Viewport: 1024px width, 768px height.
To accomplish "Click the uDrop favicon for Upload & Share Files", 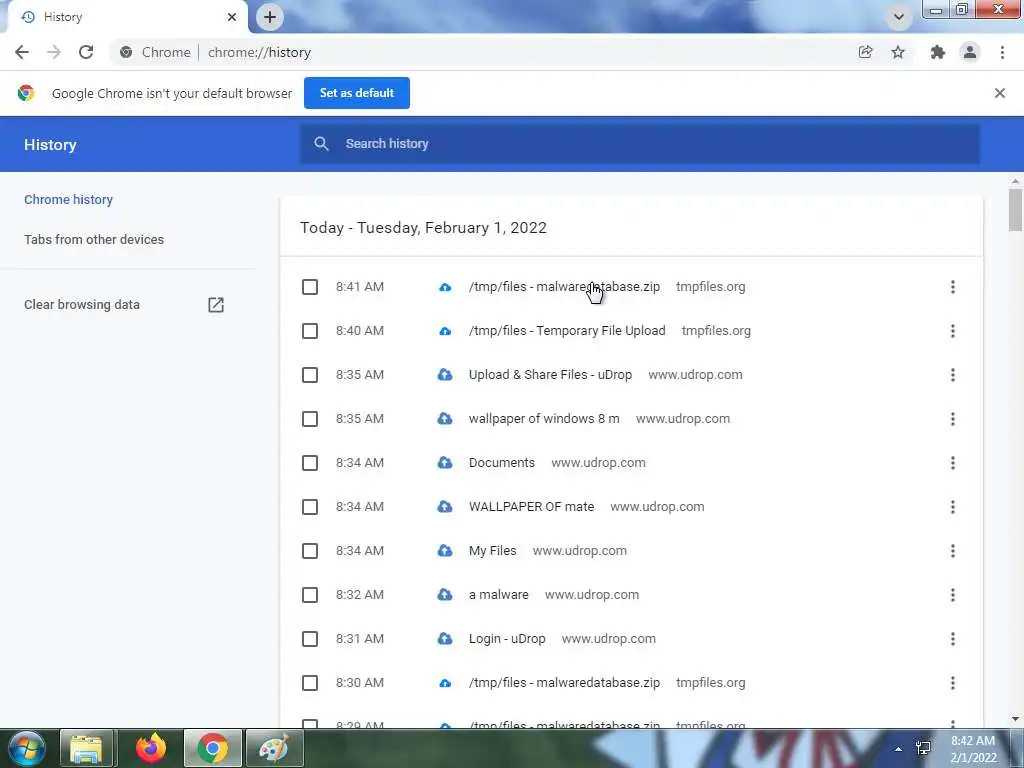I will coord(445,375).
